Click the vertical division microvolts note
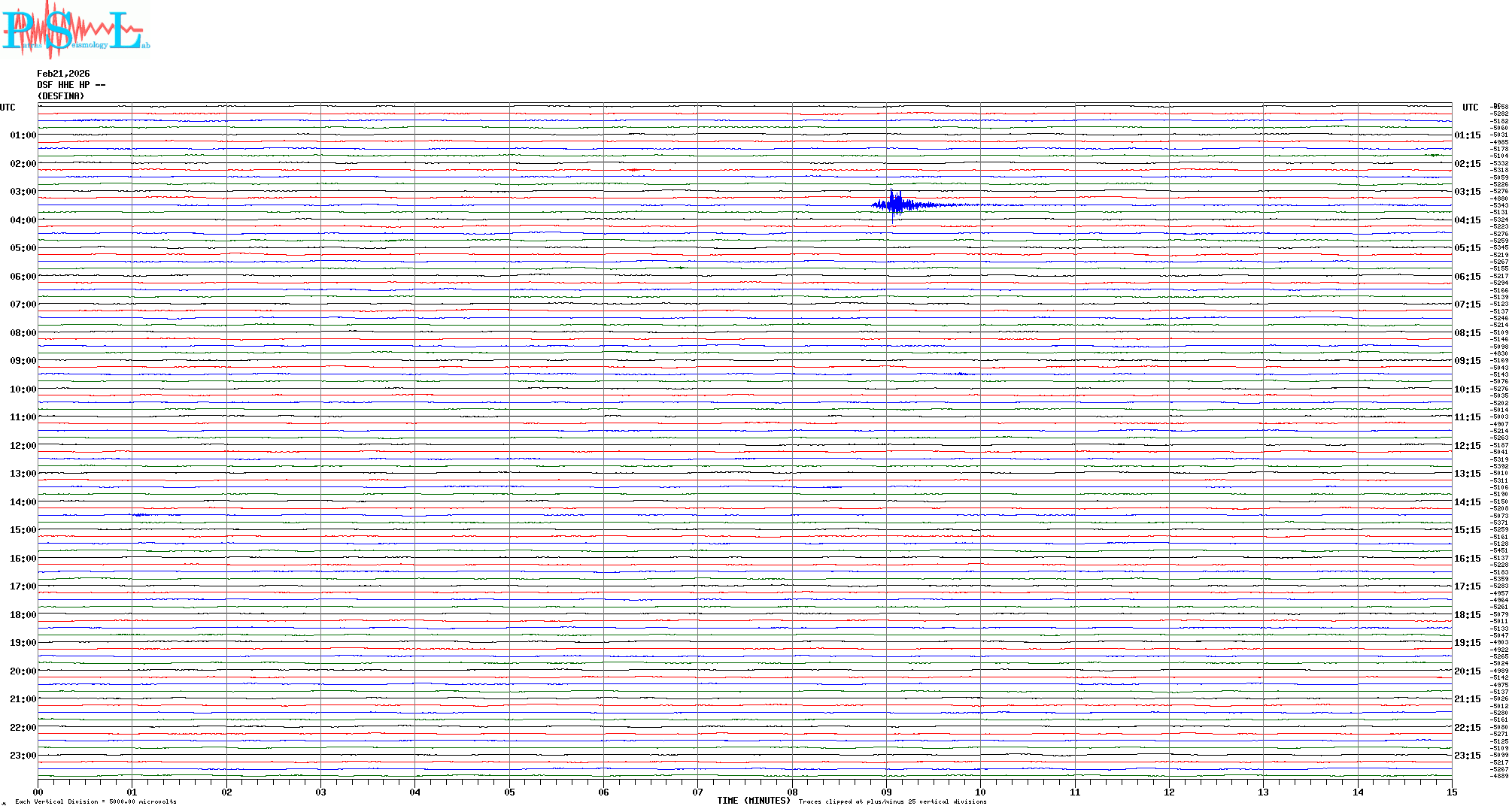The image size is (1512, 812). coord(96,801)
